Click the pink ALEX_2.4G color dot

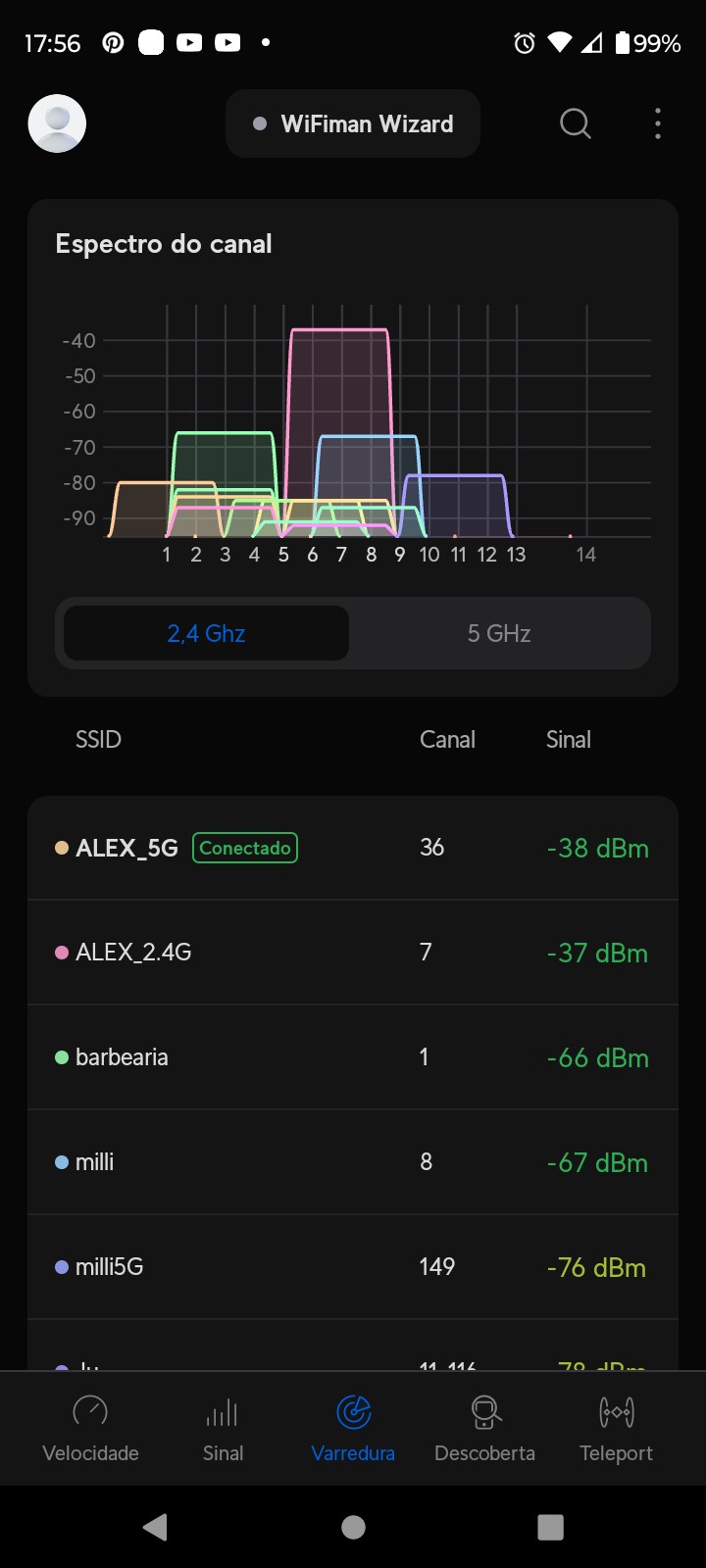[62, 953]
